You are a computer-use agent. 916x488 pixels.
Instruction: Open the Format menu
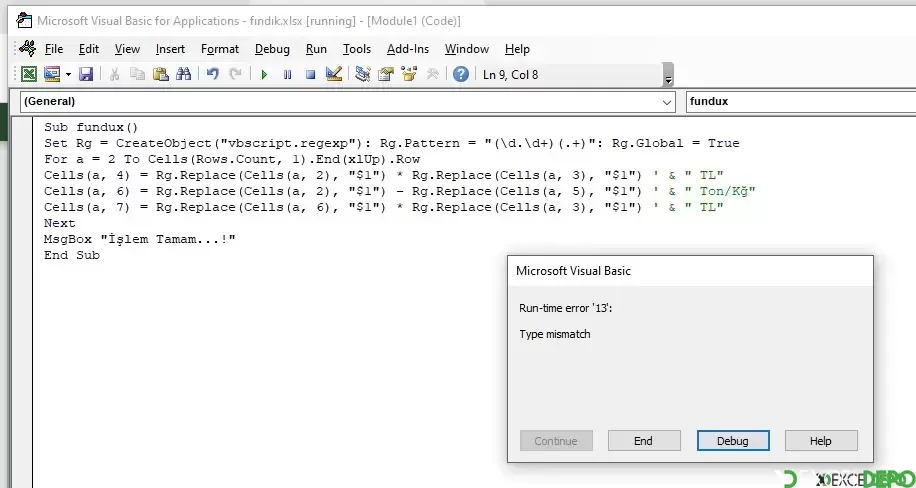220,49
